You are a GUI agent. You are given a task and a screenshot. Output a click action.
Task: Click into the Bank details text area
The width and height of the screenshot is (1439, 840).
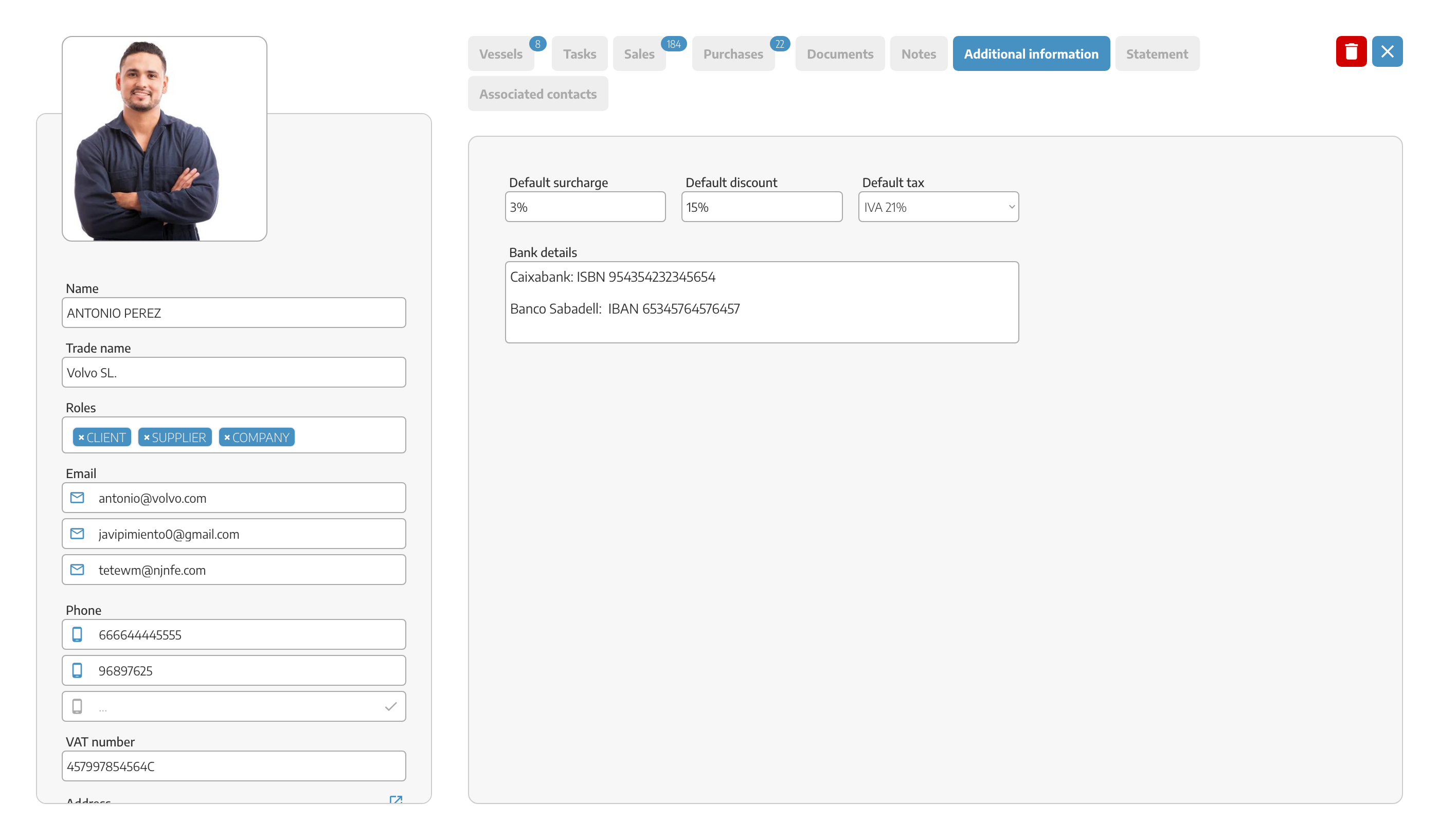click(x=762, y=302)
